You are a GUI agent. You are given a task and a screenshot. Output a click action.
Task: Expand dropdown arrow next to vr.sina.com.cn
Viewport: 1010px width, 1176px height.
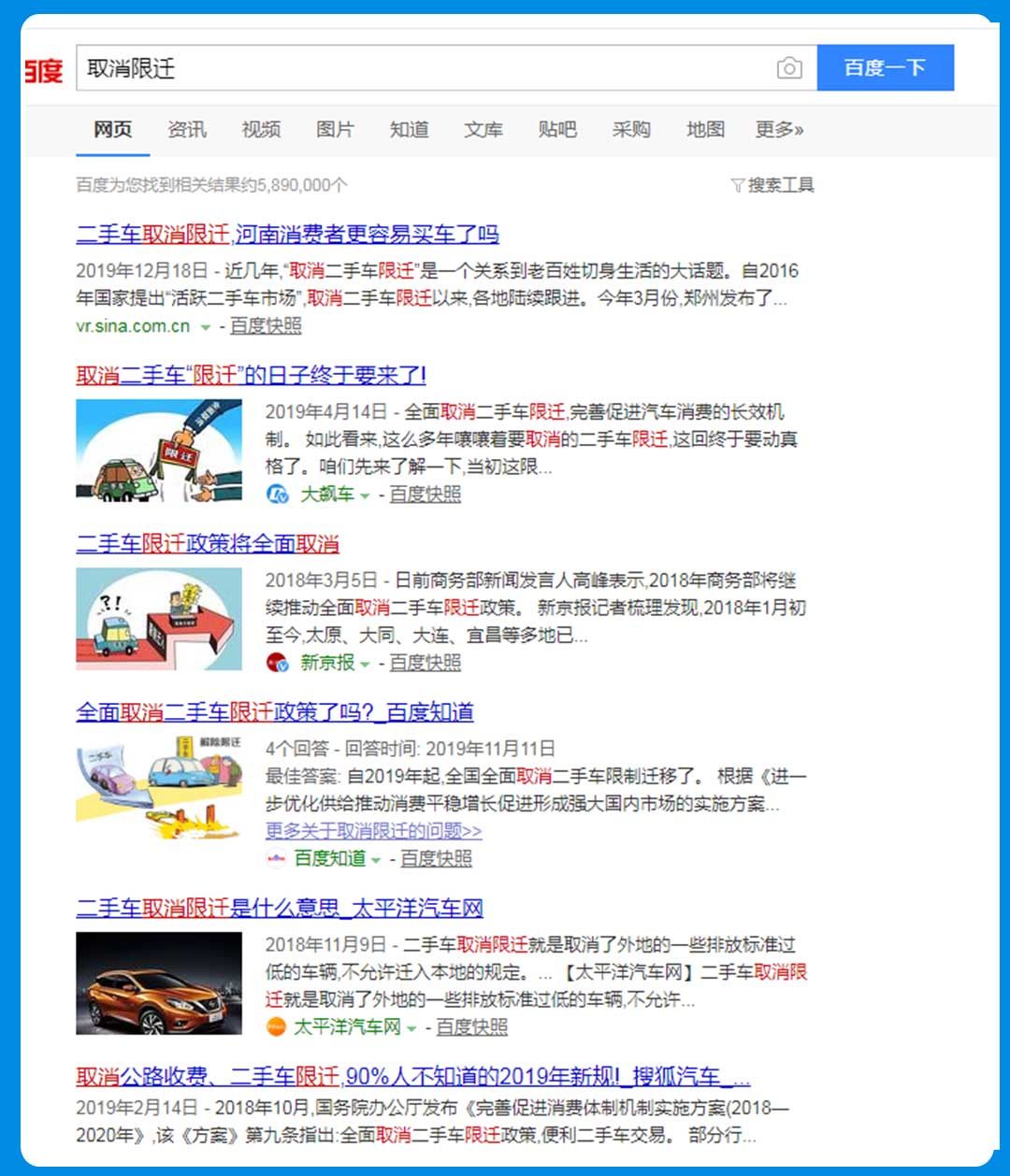pyautogui.click(x=206, y=327)
